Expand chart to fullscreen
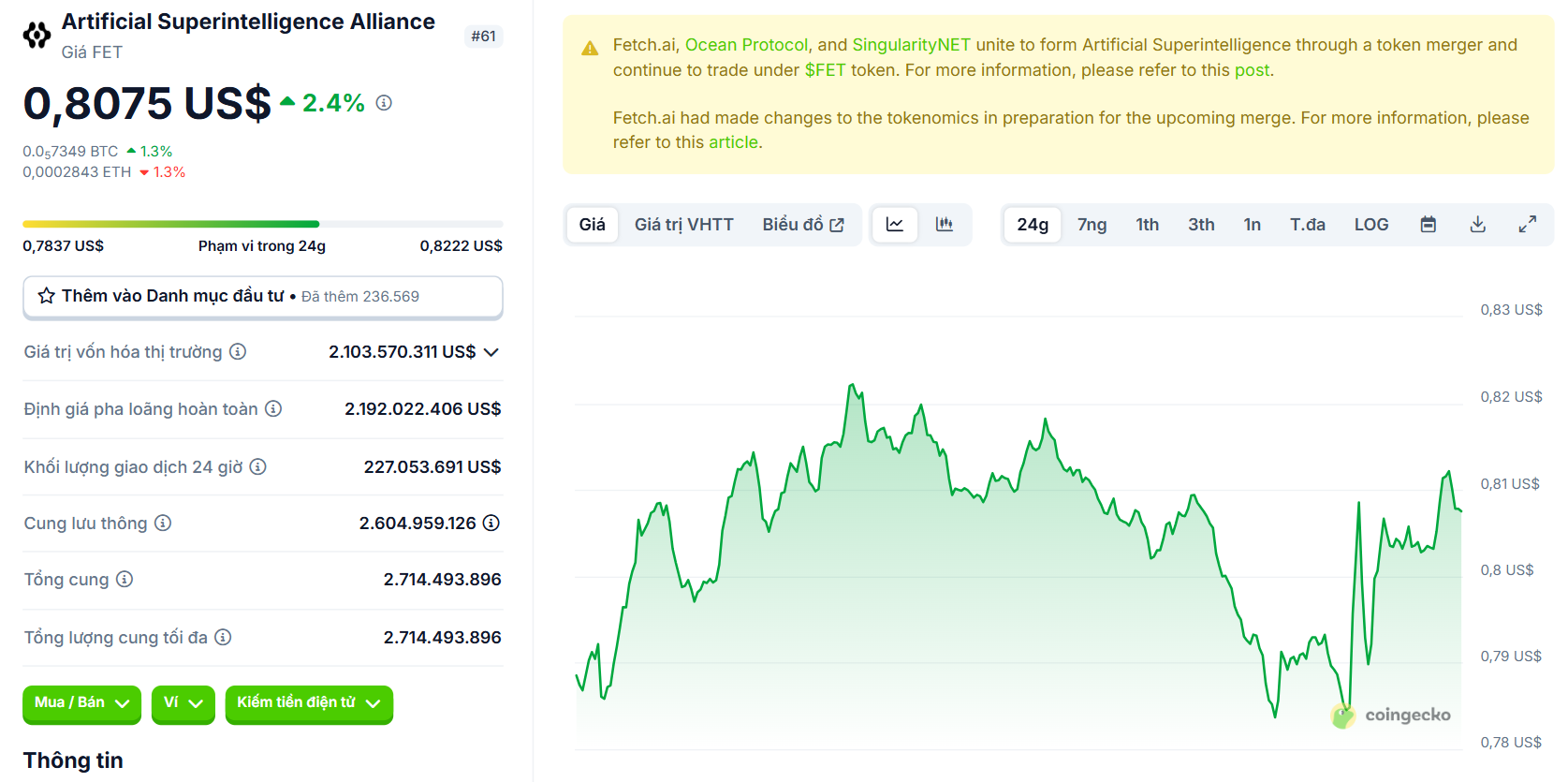The image size is (1568, 782). pos(1528,225)
